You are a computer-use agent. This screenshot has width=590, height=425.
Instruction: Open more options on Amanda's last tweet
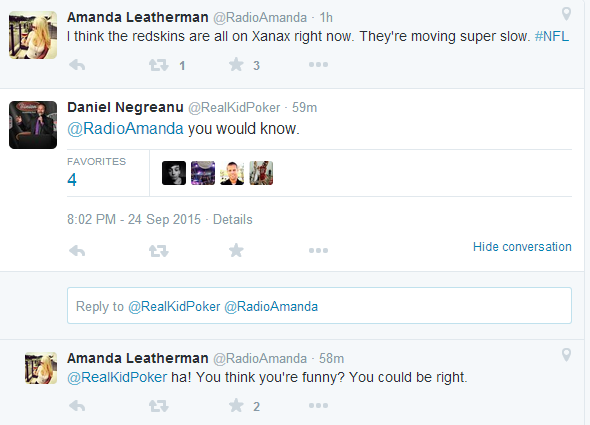(x=318, y=405)
